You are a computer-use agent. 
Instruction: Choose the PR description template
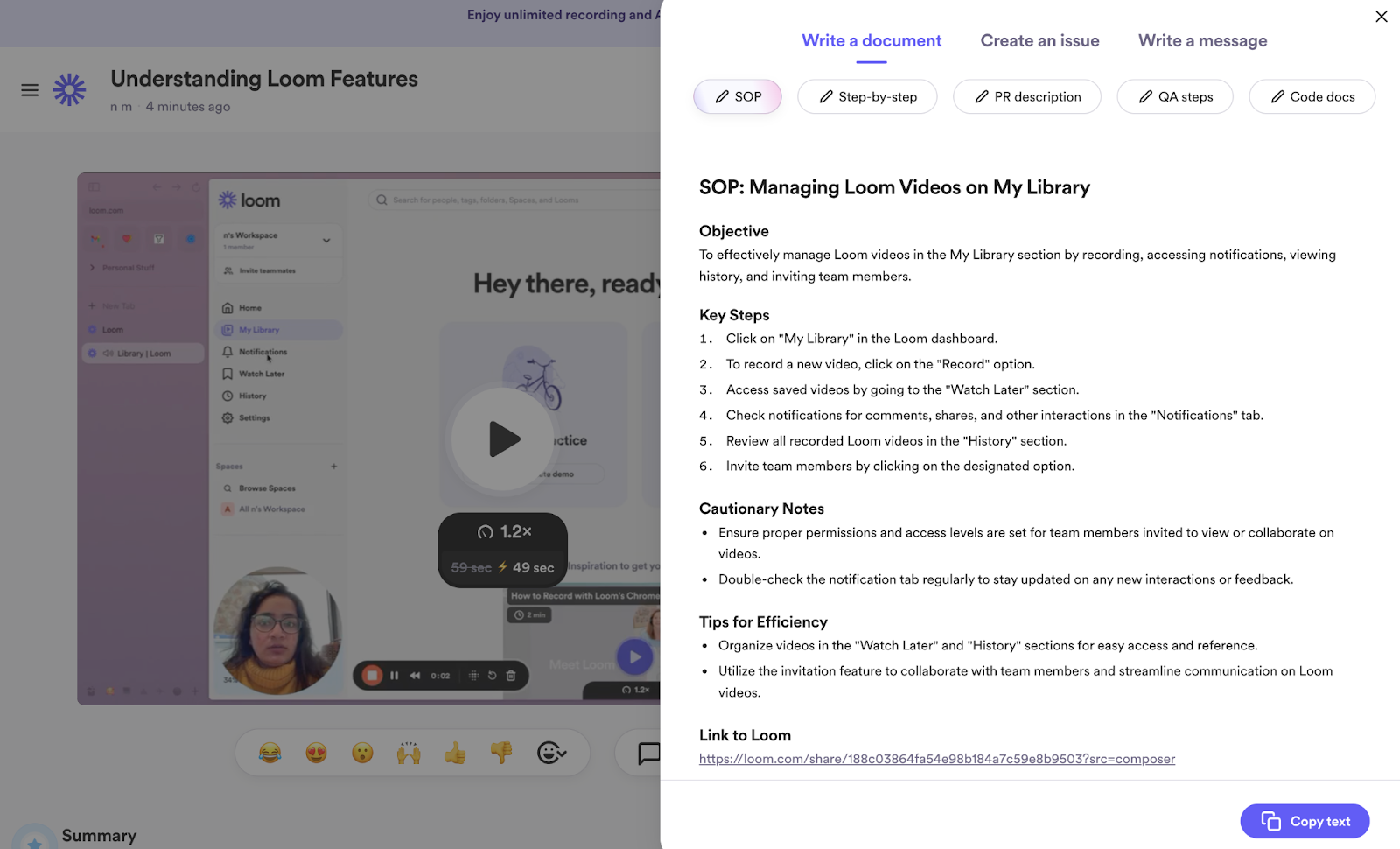tap(1027, 96)
